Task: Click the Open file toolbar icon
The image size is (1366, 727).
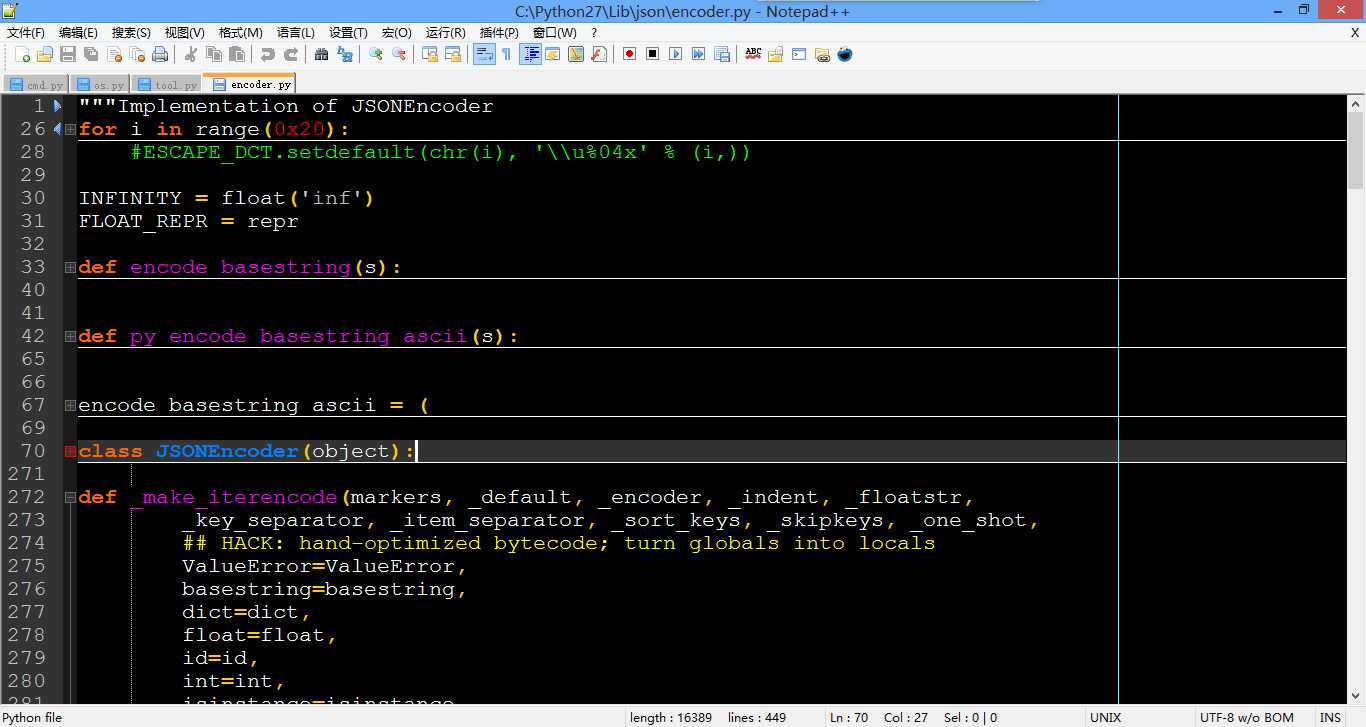Action: (45, 54)
